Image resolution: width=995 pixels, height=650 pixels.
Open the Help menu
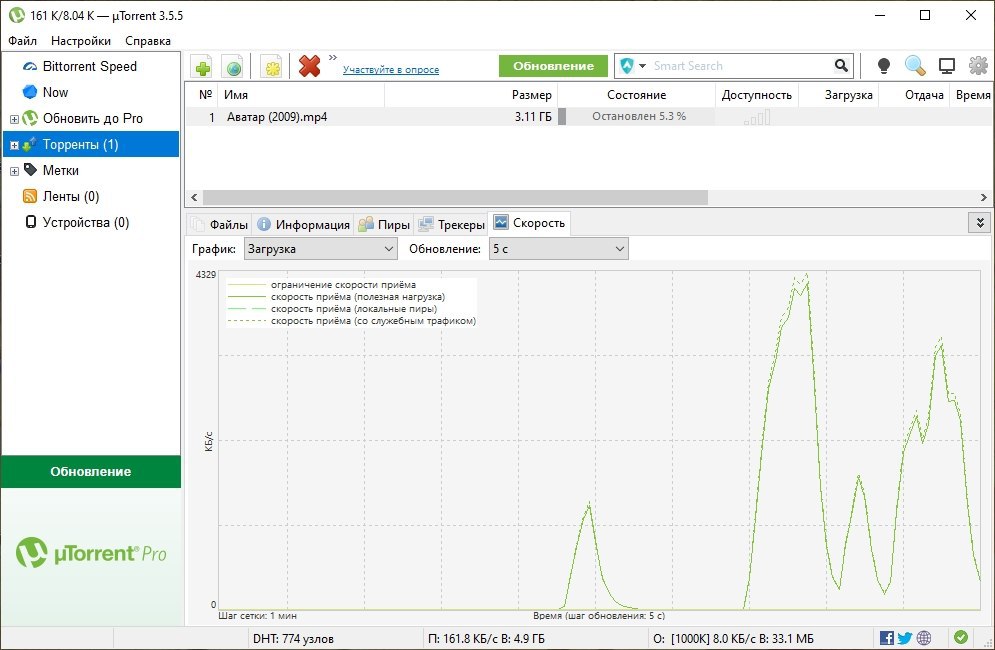[148, 41]
